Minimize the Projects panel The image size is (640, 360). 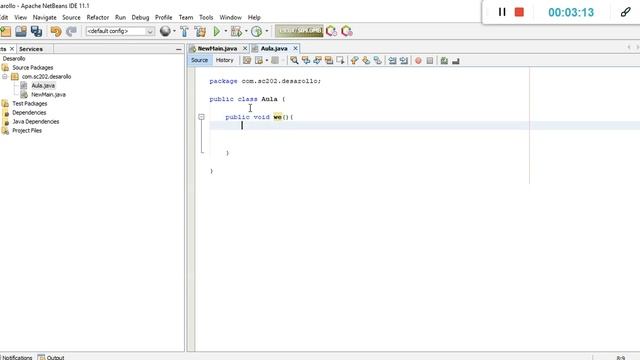[x=178, y=49]
